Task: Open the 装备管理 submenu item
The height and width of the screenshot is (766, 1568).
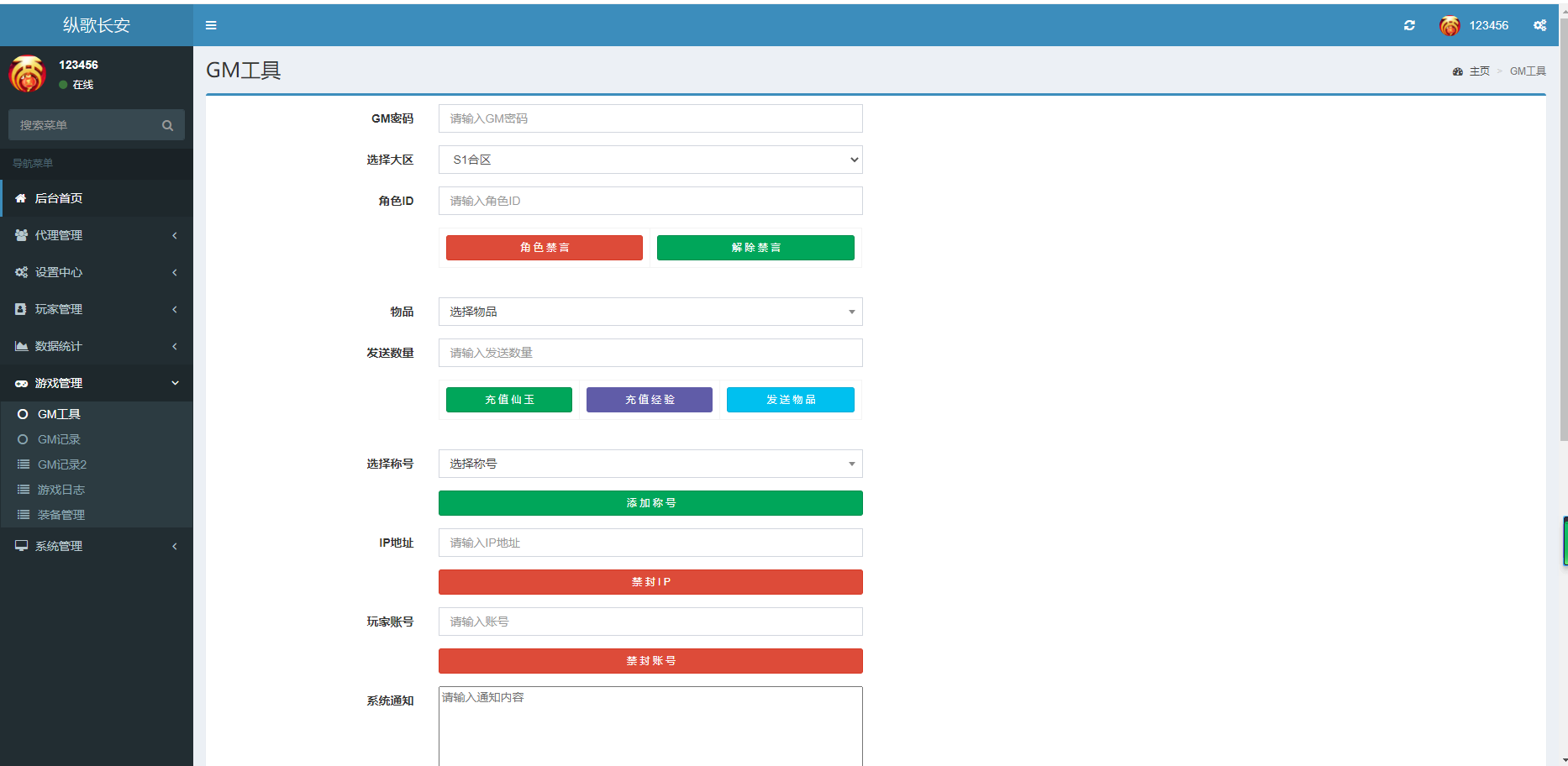Action: (x=61, y=515)
